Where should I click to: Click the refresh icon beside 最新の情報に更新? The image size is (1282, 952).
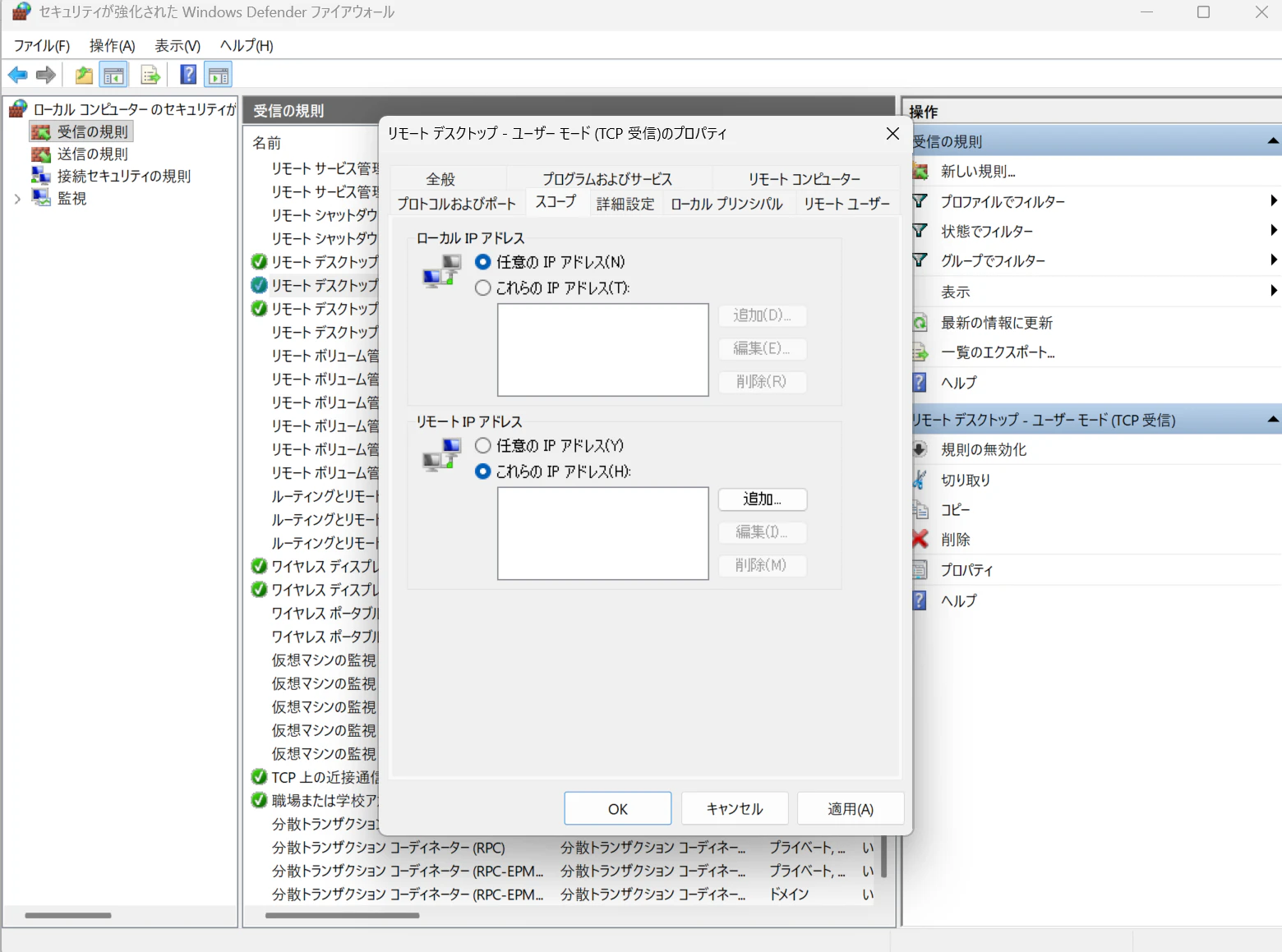[920, 323]
